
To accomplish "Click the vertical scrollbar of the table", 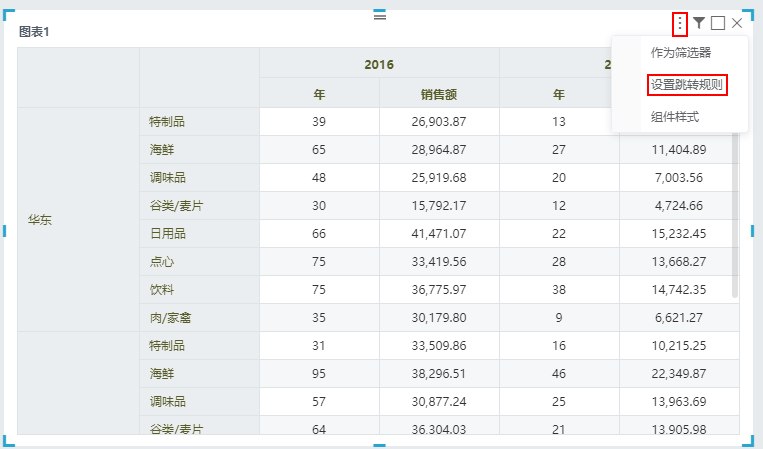I will [735, 214].
